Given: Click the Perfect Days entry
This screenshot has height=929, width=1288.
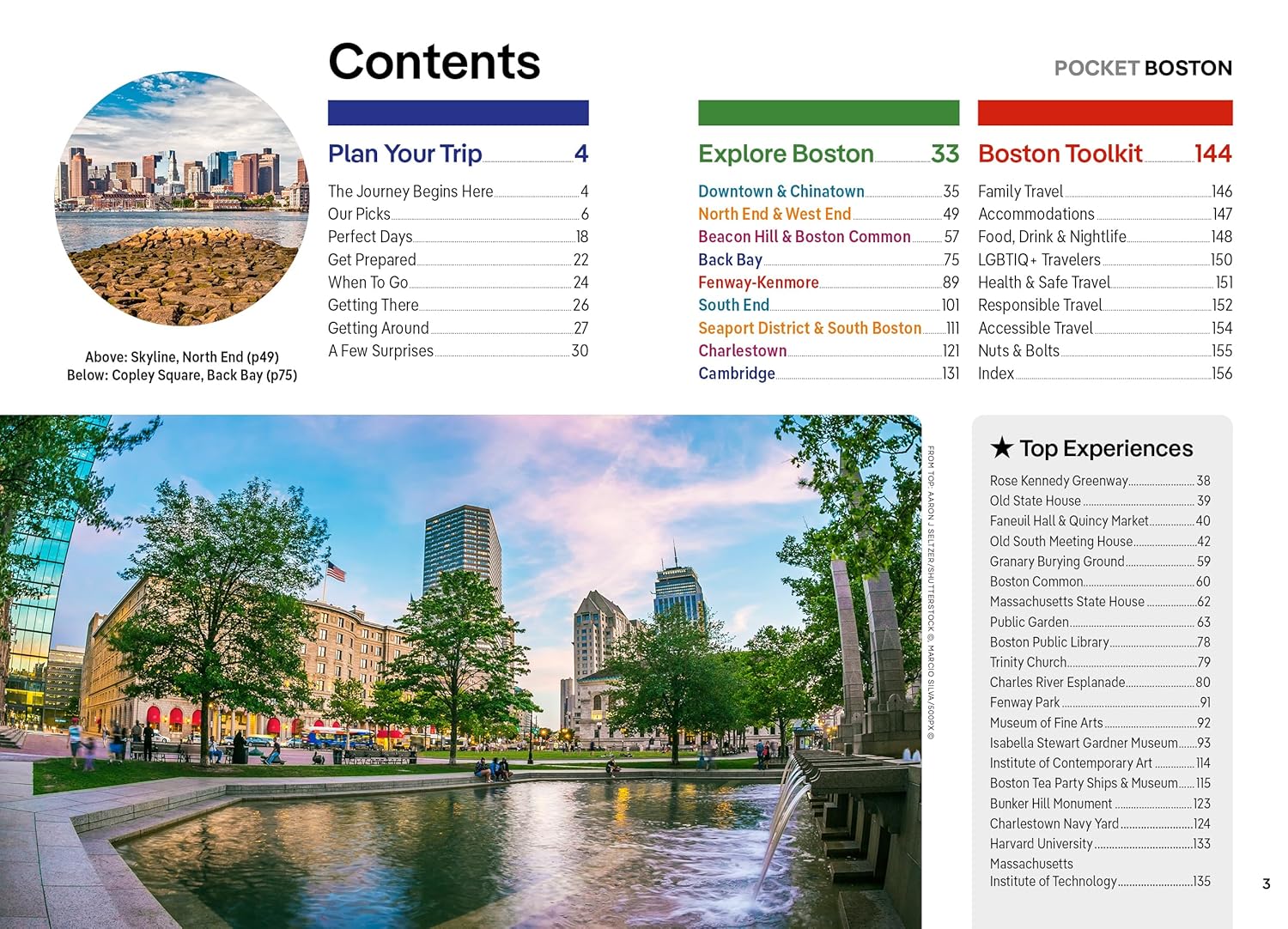Looking at the screenshot, I should pos(370,237).
